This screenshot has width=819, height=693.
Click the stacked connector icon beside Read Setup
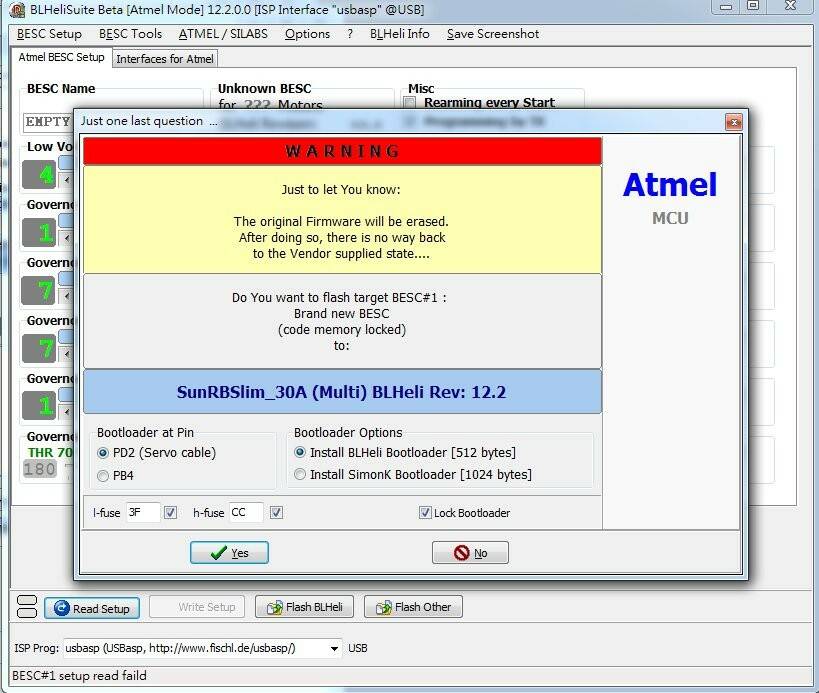click(x=27, y=607)
